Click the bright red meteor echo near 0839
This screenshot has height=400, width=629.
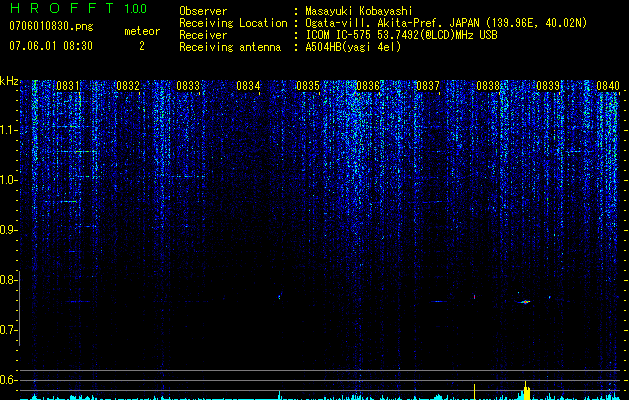click(525, 302)
